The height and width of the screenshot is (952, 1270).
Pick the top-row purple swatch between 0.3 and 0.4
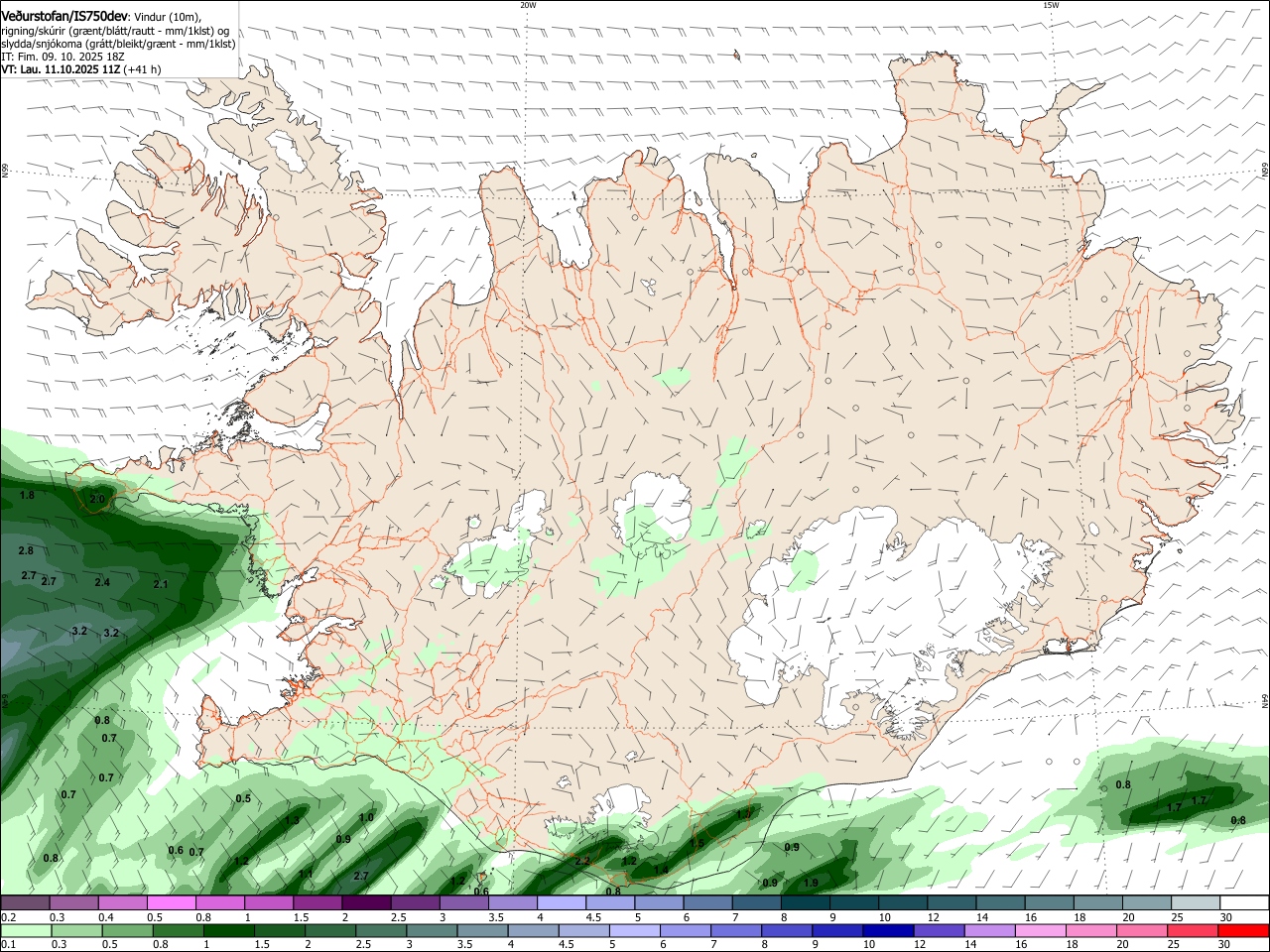73,903
